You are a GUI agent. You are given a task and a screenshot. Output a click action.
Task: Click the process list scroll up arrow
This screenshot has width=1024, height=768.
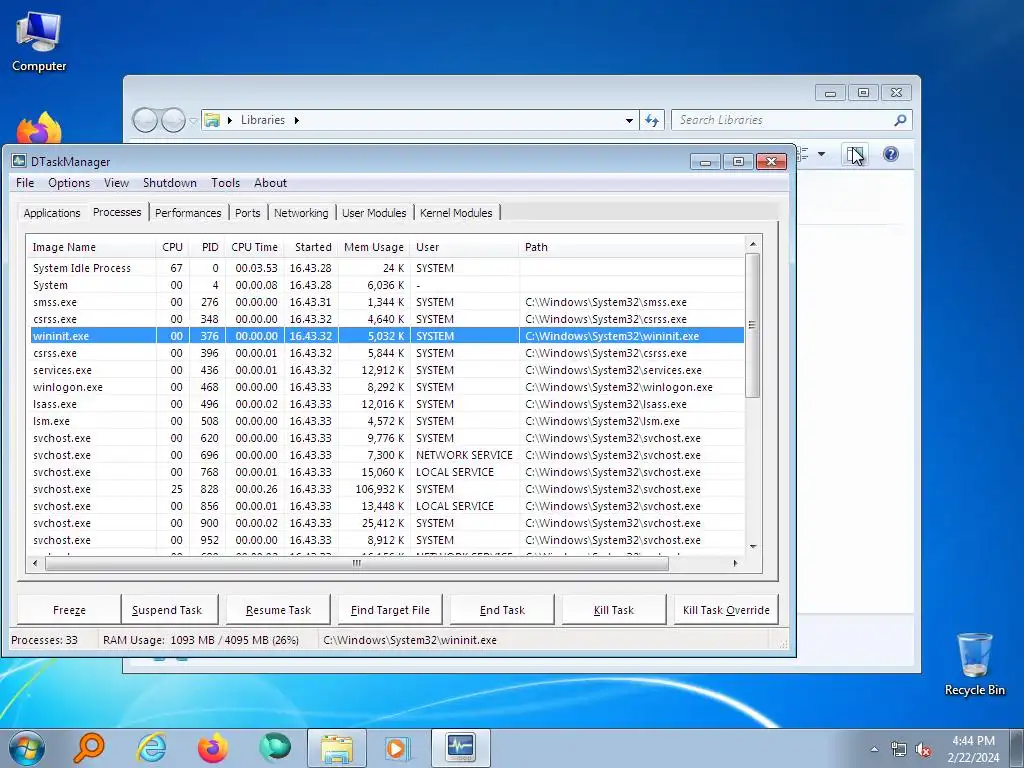pos(752,244)
